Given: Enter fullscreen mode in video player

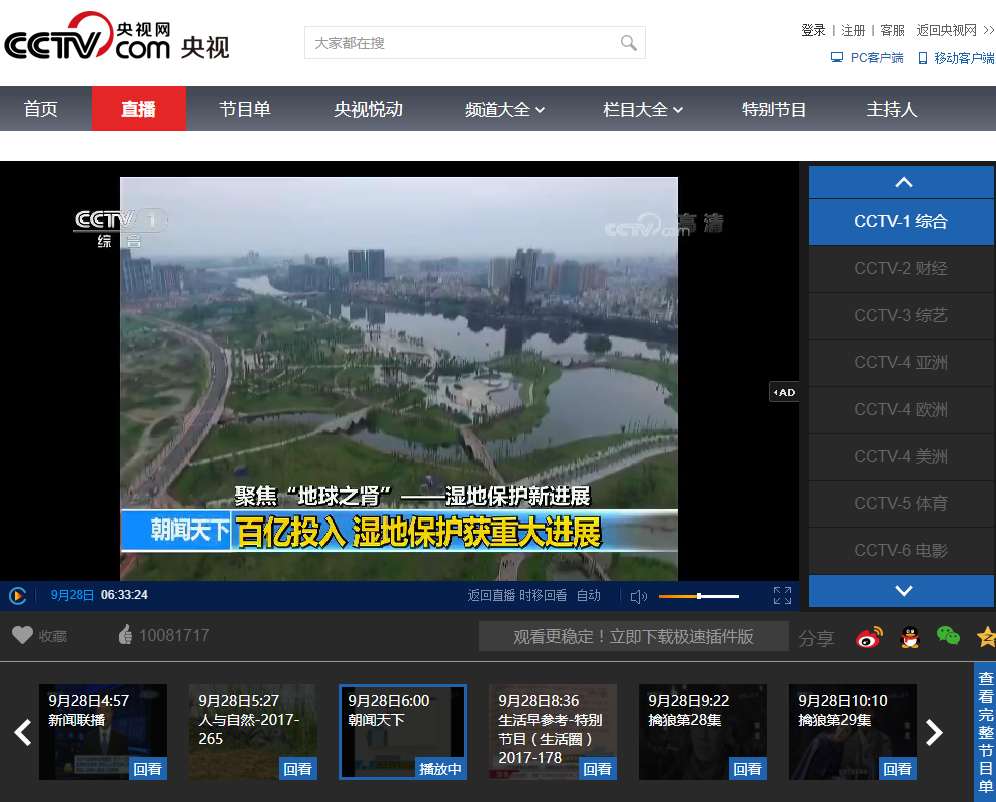Looking at the screenshot, I should [x=782, y=596].
